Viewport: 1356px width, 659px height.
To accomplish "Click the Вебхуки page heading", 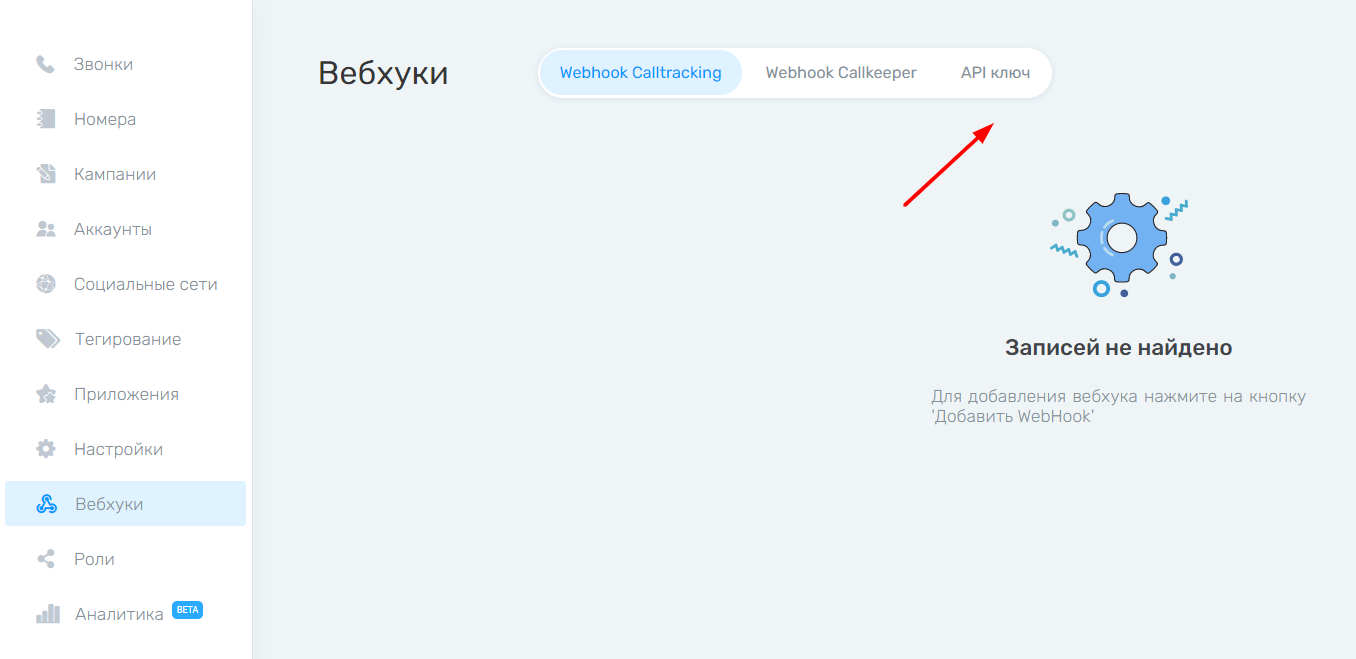I will click(383, 73).
